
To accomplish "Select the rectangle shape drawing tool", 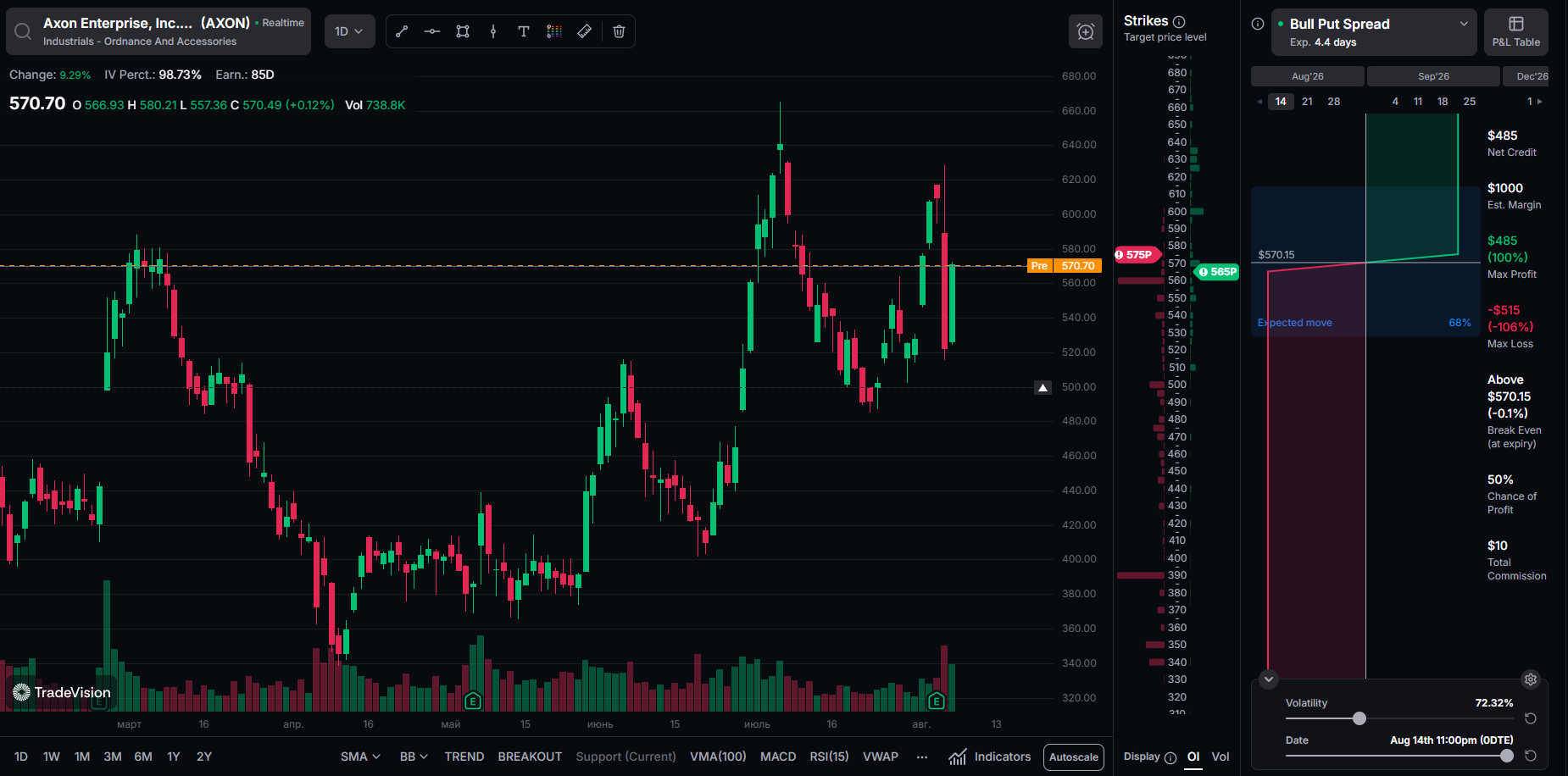I will [x=463, y=31].
